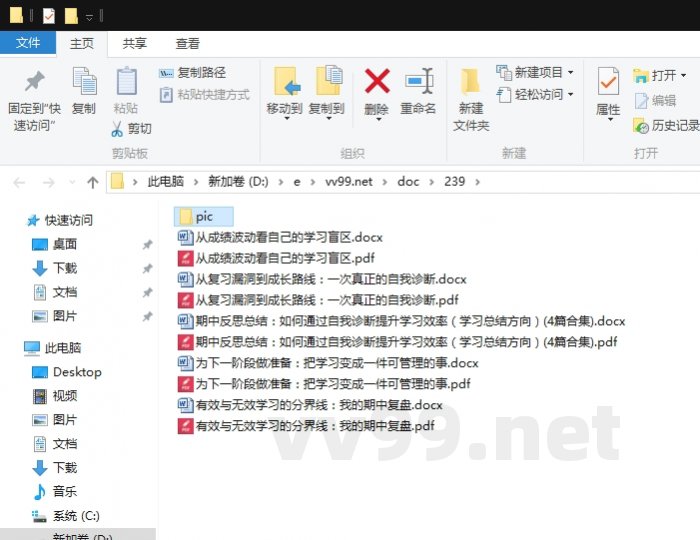Screen dimensions: 700x540
Task: Select 期中反思总结 (4篇合集).docx file
Action: [x=402, y=321]
